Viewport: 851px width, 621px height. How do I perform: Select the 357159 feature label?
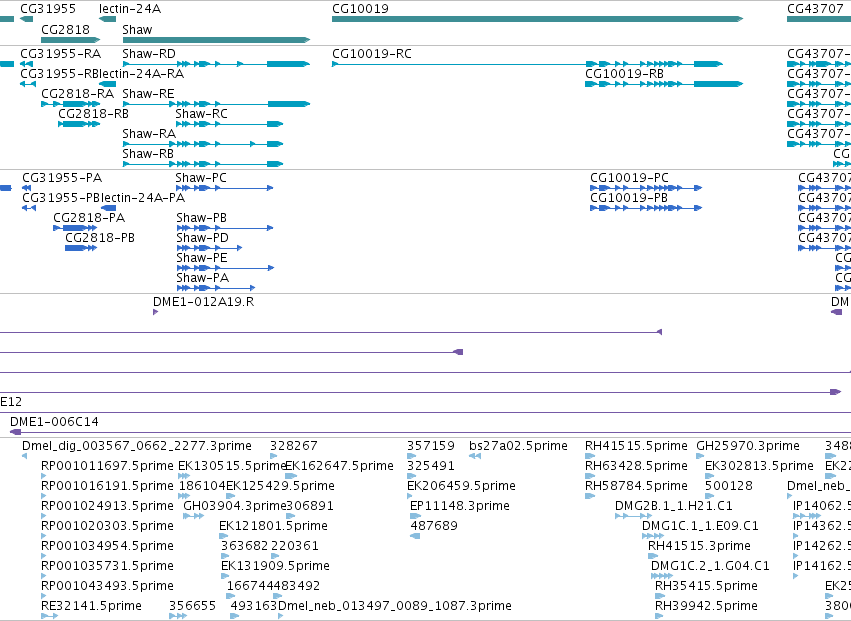point(431,446)
